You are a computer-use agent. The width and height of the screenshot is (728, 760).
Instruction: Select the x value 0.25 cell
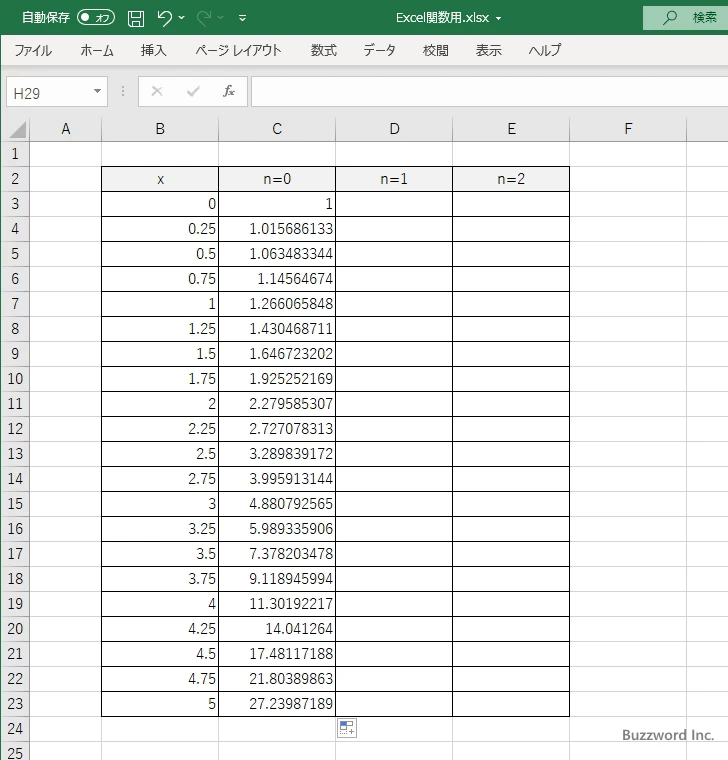pos(160,229)
